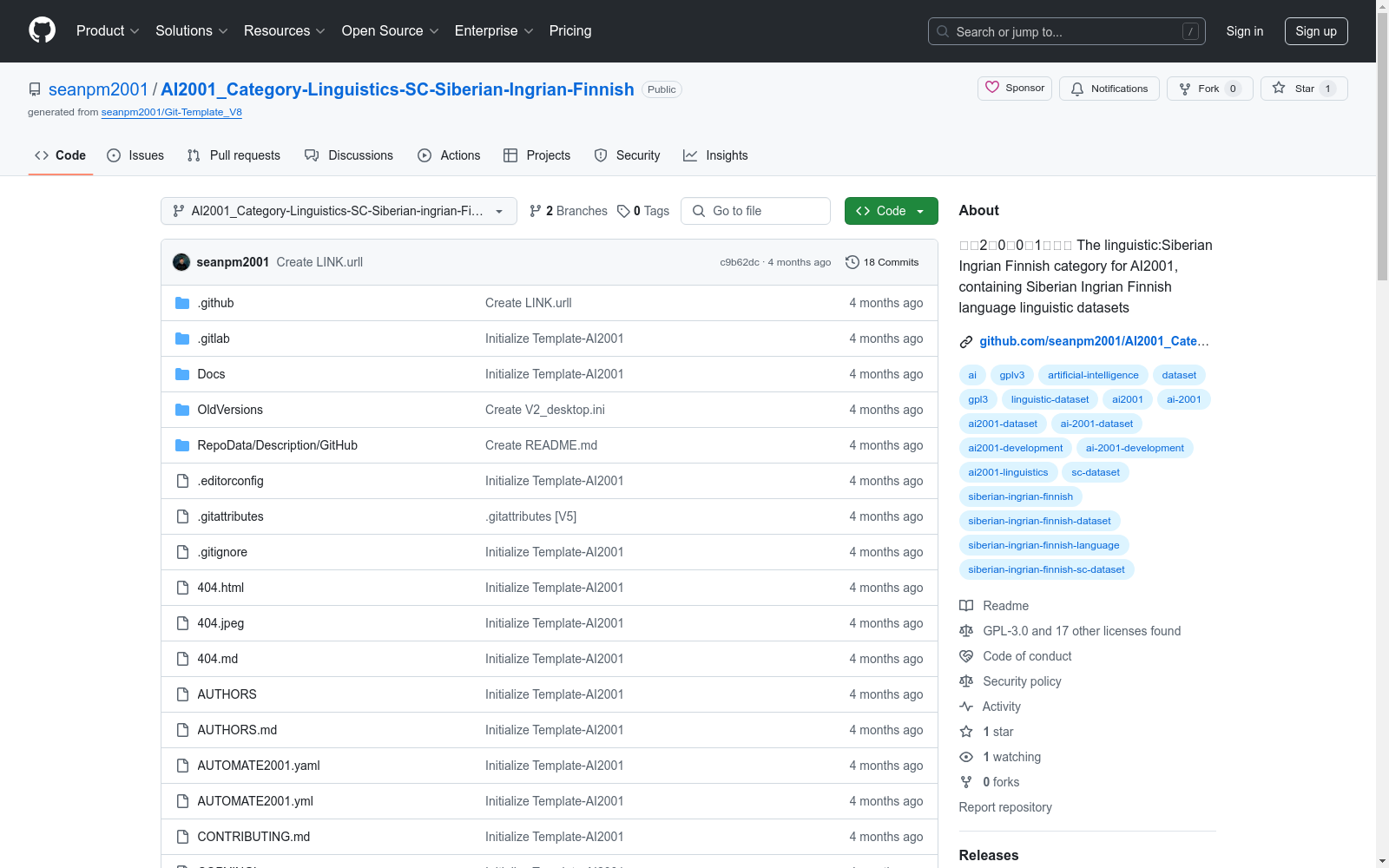The height and width of the screenshot is (868, 1389).
Task: Click the seanpm2001 commit author avatar
Action: tap(181, 262)
